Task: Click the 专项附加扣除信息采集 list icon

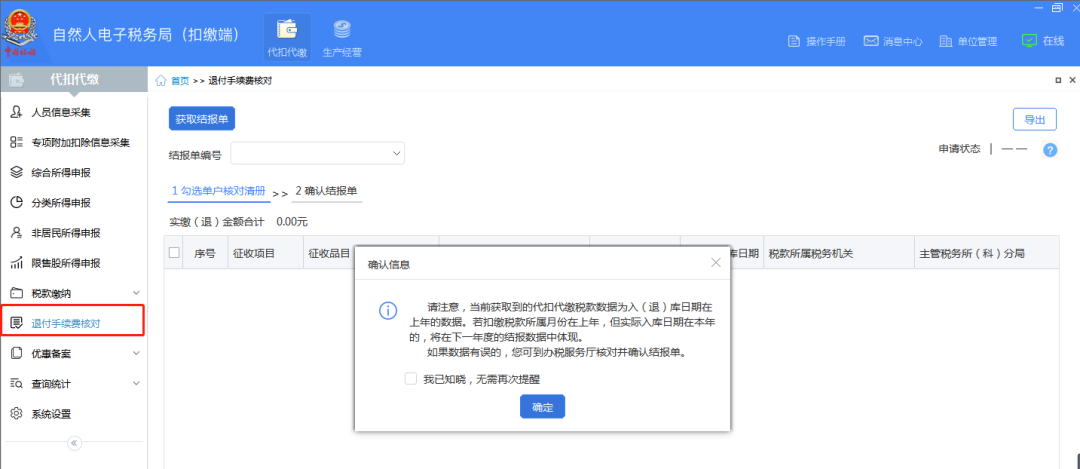Action: point(17,143)
